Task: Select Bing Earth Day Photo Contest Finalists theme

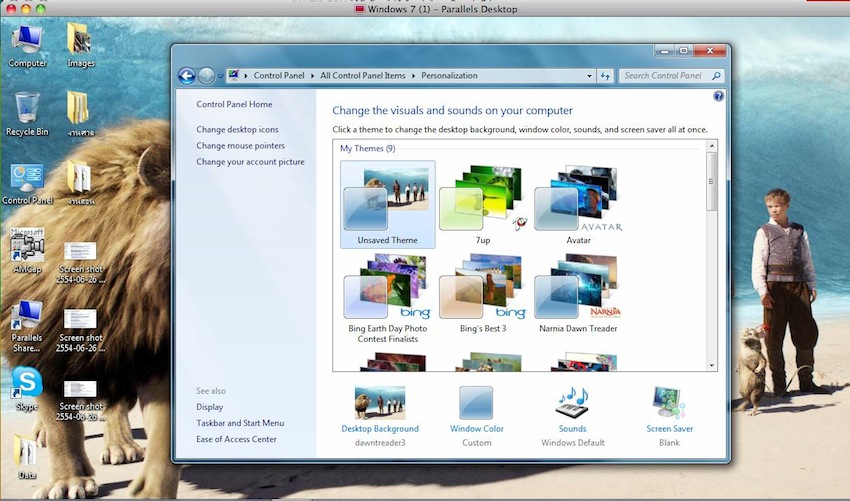Action: click(x=388, y=298)
